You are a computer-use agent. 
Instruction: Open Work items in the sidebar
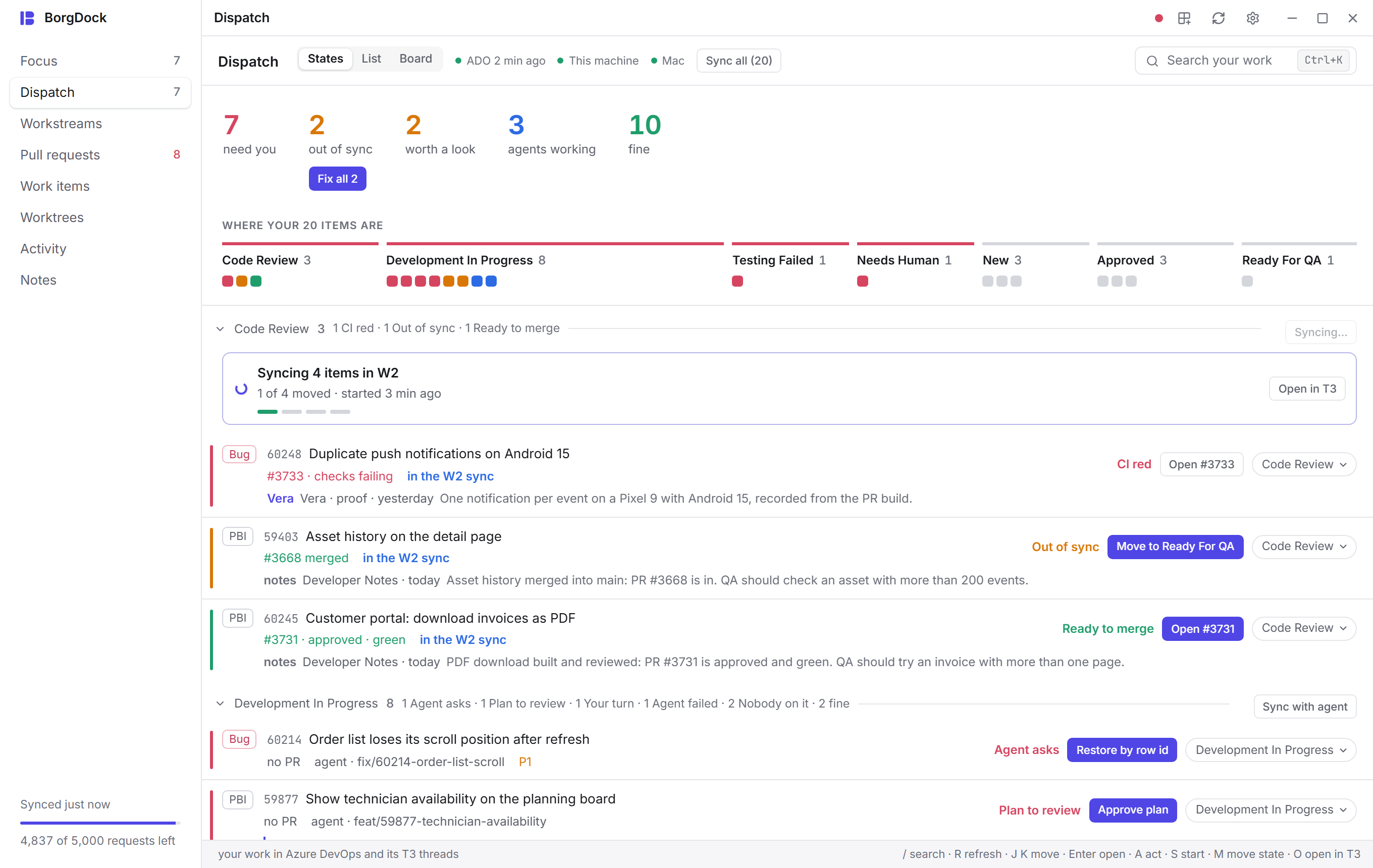[100, 186]
